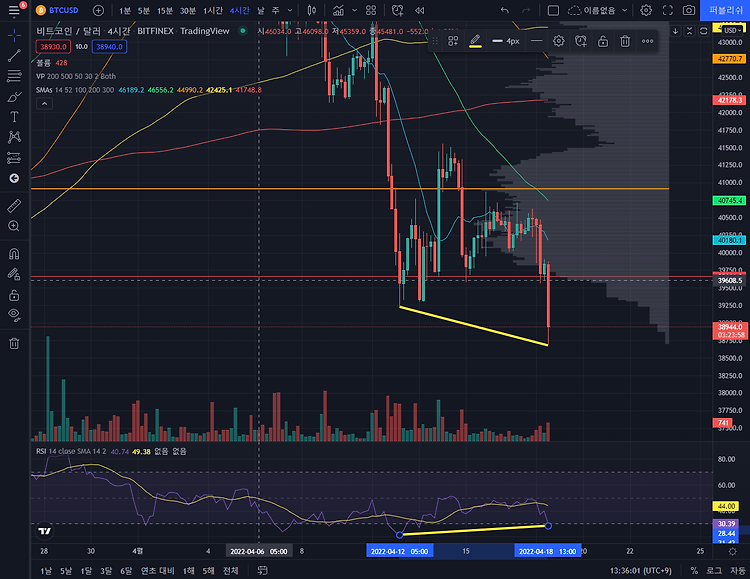Switch to 1시간 timeframe
The width and height of the screenshot is (750, 579).
213,10
